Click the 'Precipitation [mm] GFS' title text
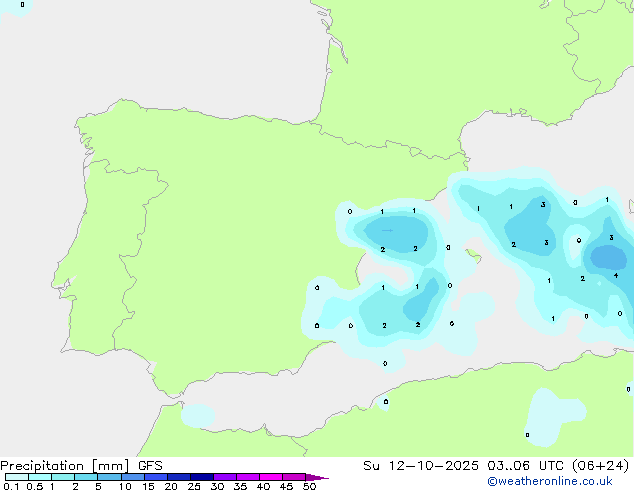Image resolution: width=634 pixels, height=490 pixels. (81, 466)
